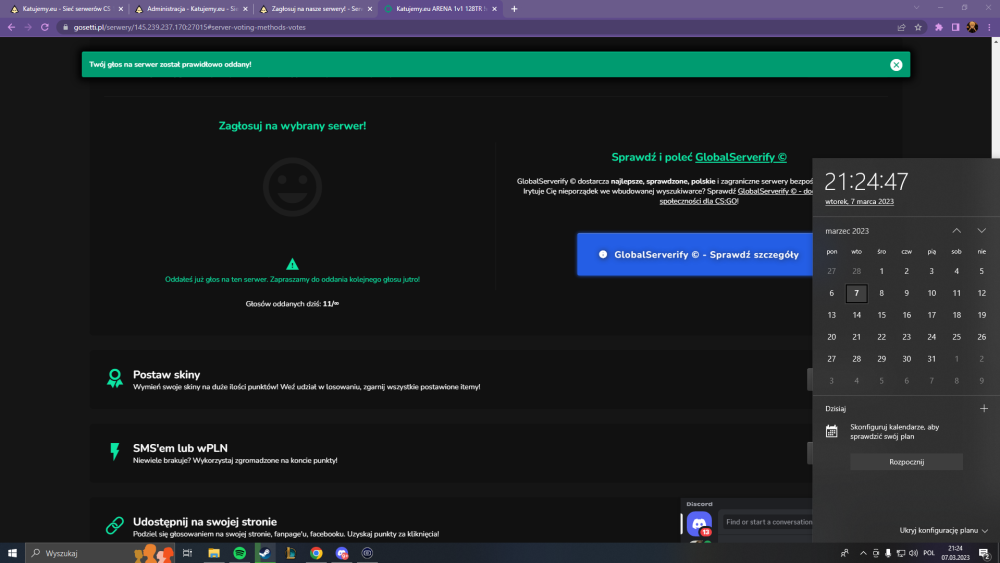Screen dimensions: 1000x563
Task: Open network status tray icon
Action: (901, 553)
